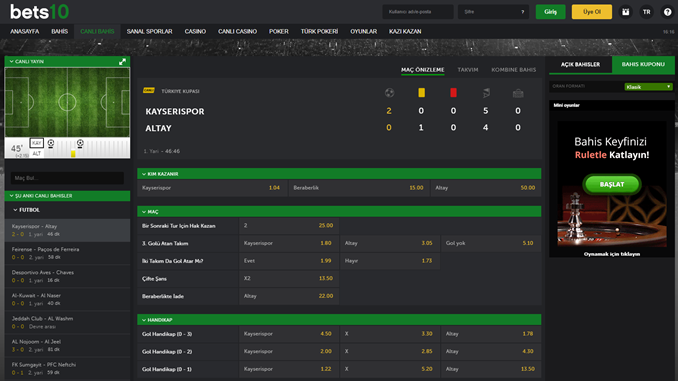Open the SANAL SPORLAR menu
678x381 pixels.
(x=150, y=32)
